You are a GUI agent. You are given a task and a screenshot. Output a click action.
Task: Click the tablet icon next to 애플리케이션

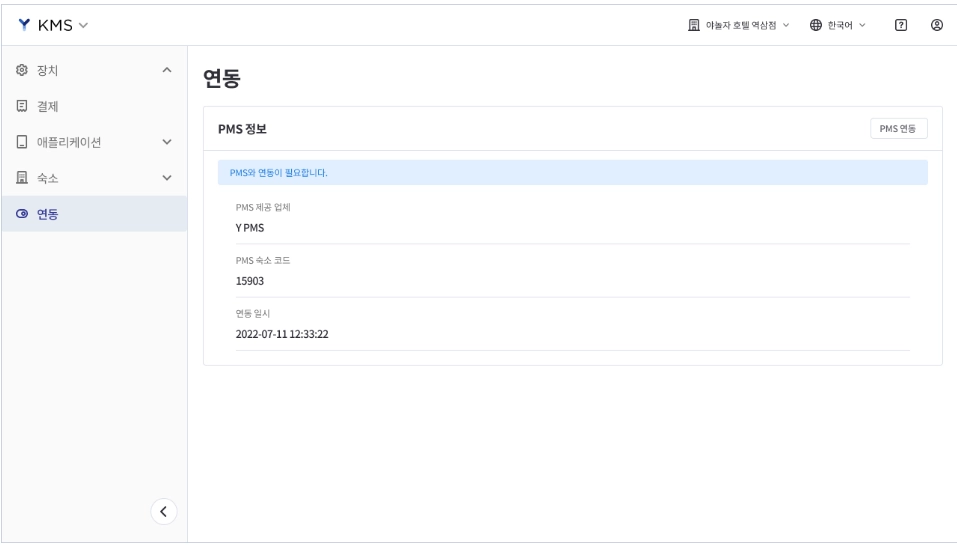pos(22,142)
